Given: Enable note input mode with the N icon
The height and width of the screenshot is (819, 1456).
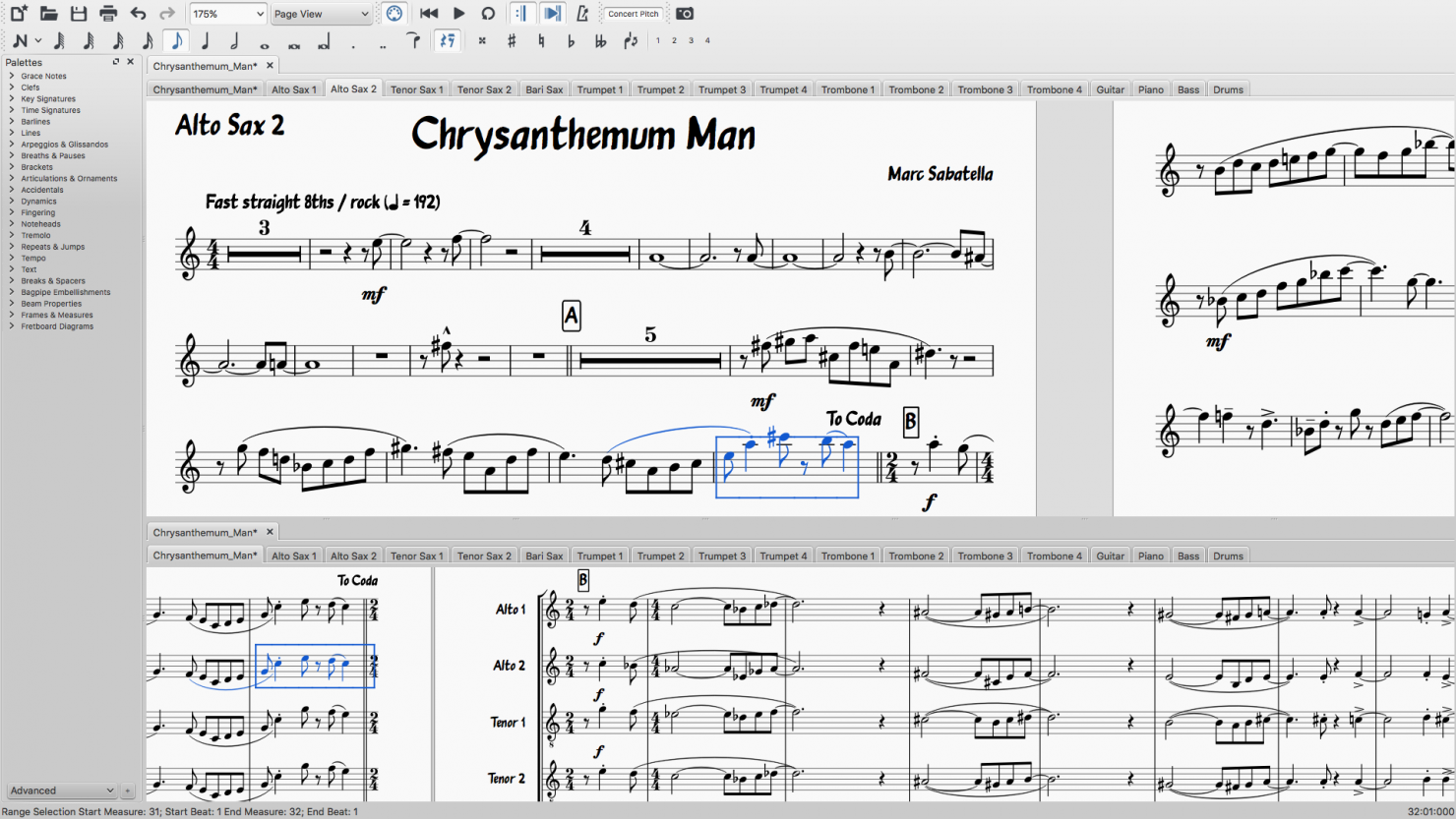Looking at the screenshot, I should [22, 40].
